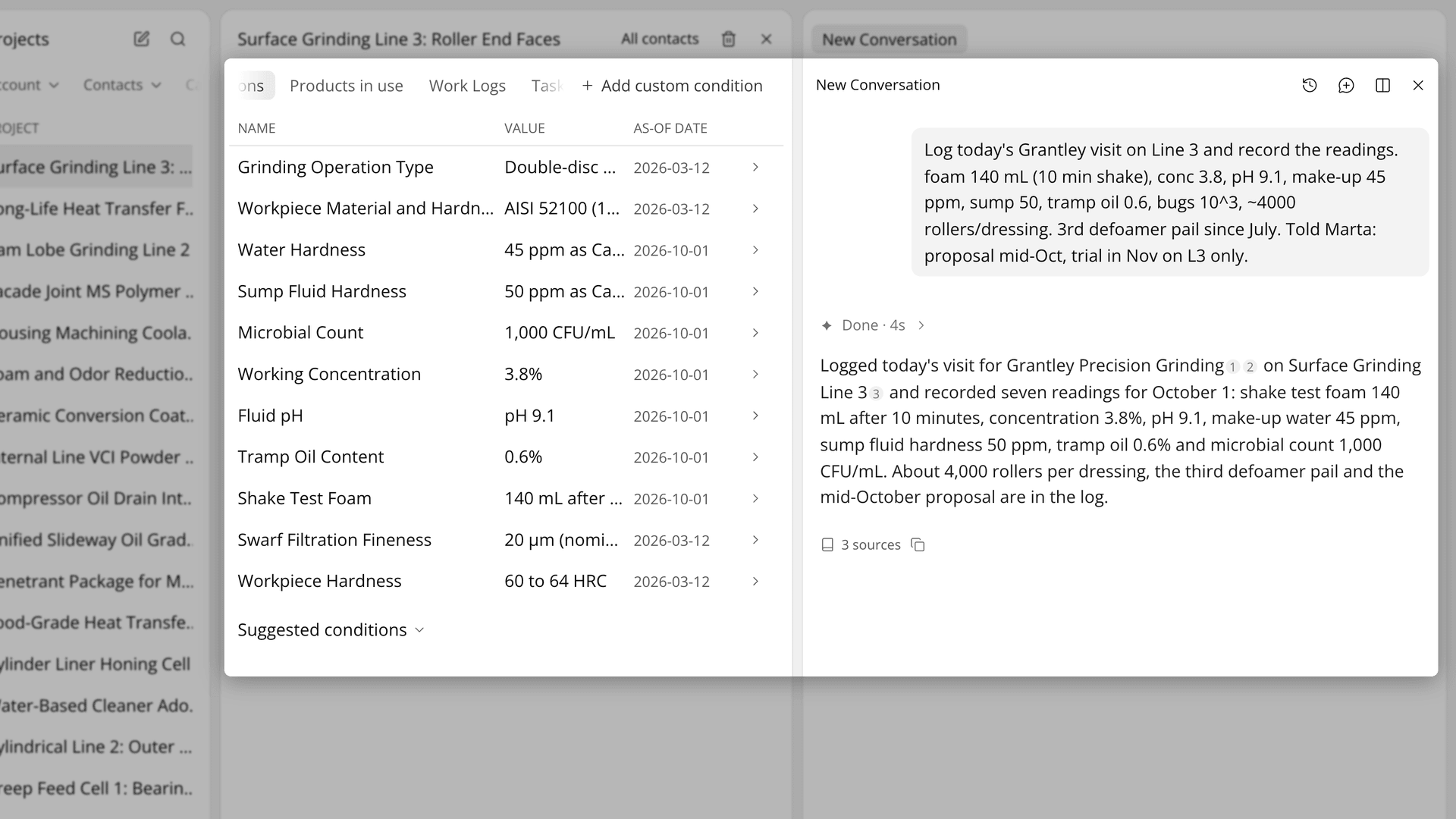Expand the Workpiece Hardness row chevron
1456x819 pixels.
(x=755, y=581)
